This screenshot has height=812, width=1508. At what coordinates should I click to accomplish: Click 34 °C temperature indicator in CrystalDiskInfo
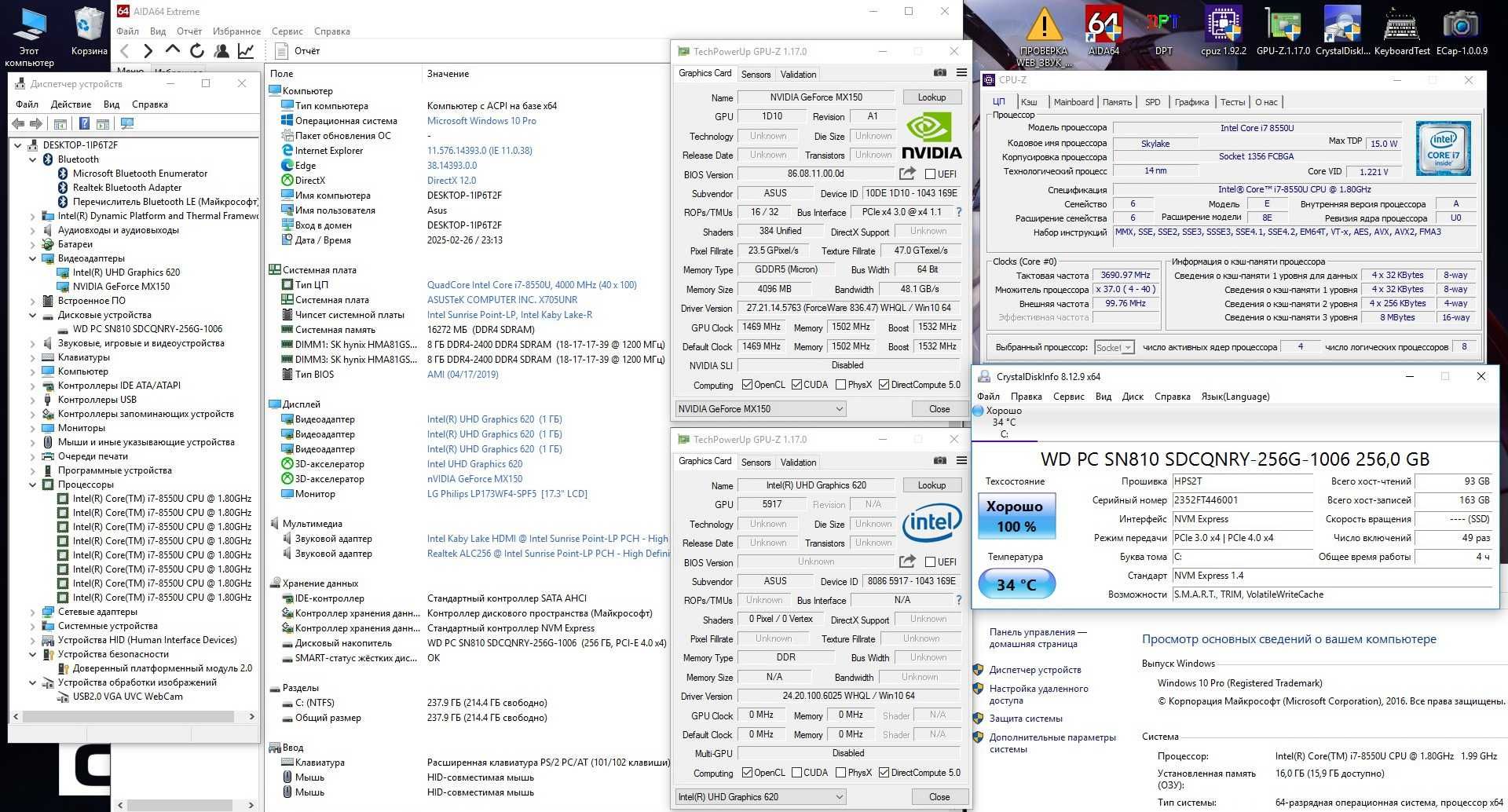[x=1016, y=585]
